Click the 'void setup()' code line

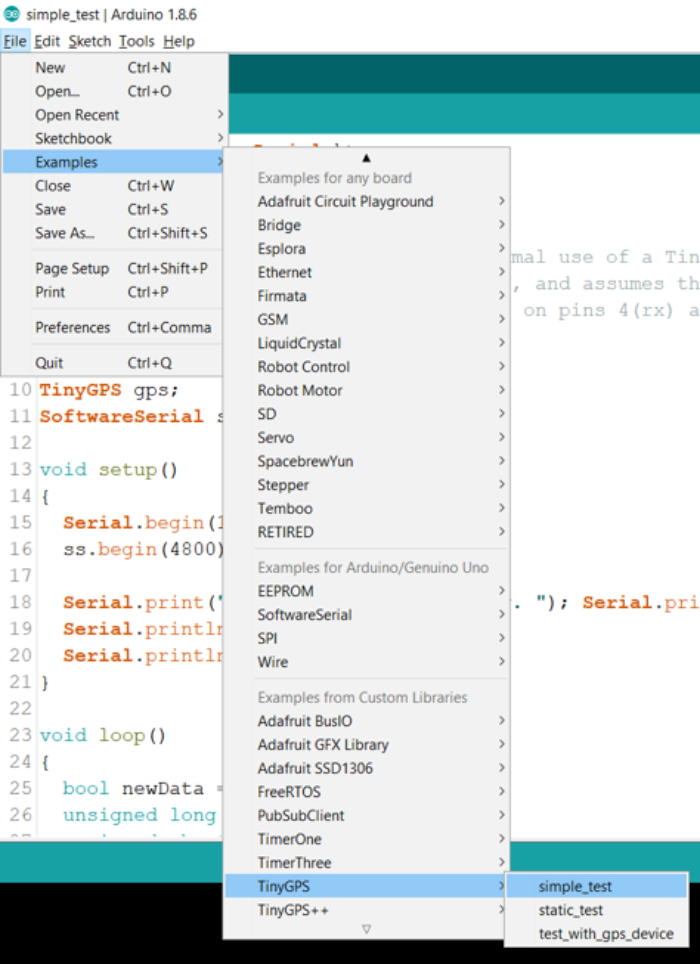point(109,470)
